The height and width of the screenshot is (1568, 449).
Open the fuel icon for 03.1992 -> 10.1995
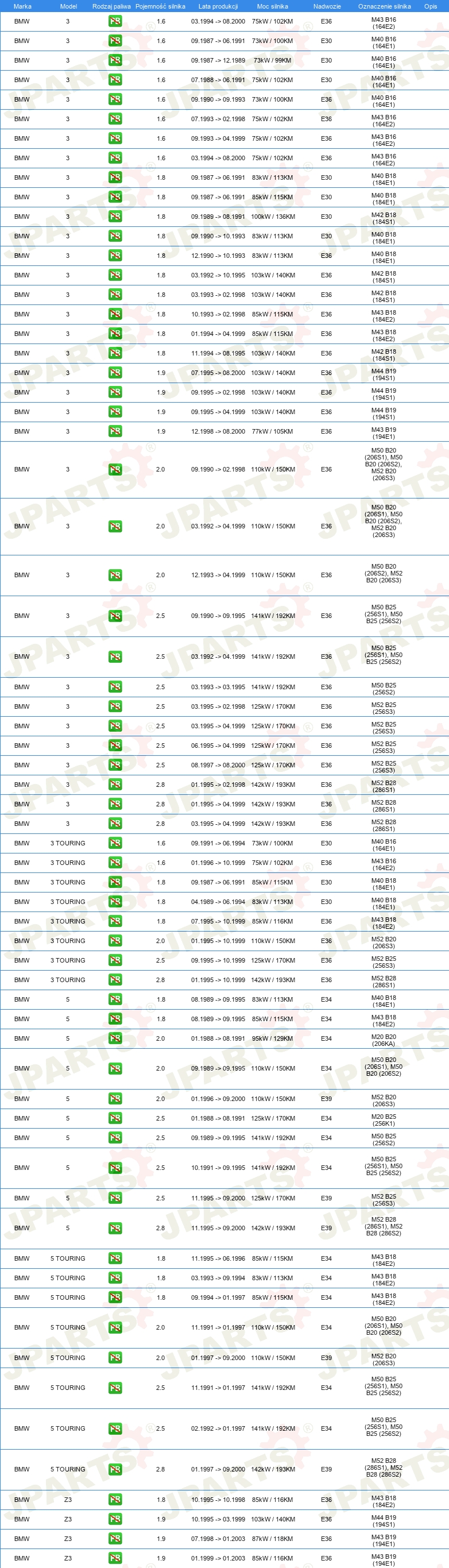[x=115, y=275]
